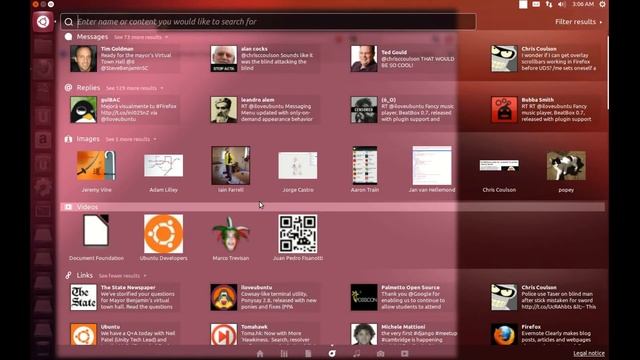Click the Images category icon
This screenshot has width=640, height=360.
(x=68, y=139)
